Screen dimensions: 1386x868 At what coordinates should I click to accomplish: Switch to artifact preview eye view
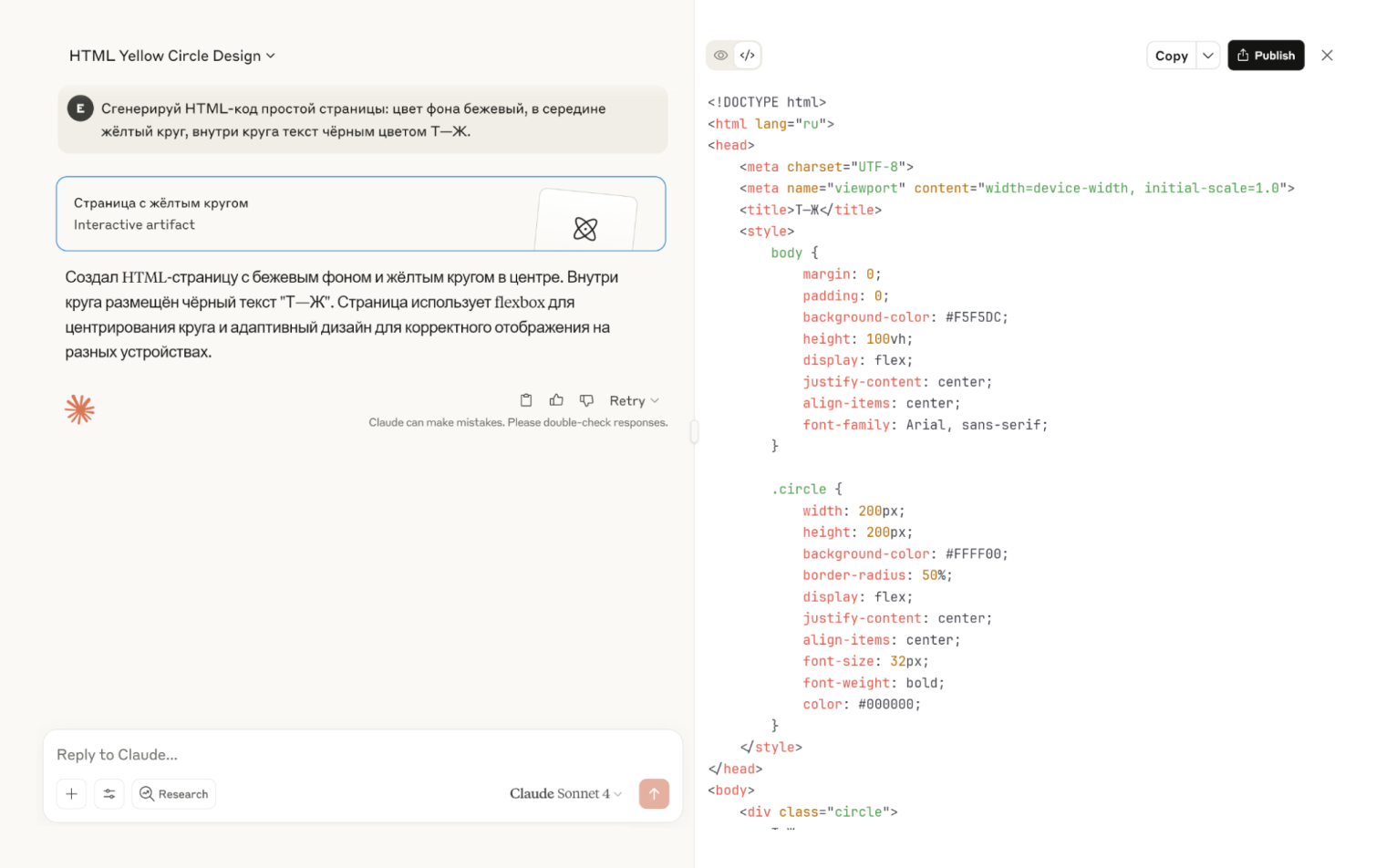720,56
